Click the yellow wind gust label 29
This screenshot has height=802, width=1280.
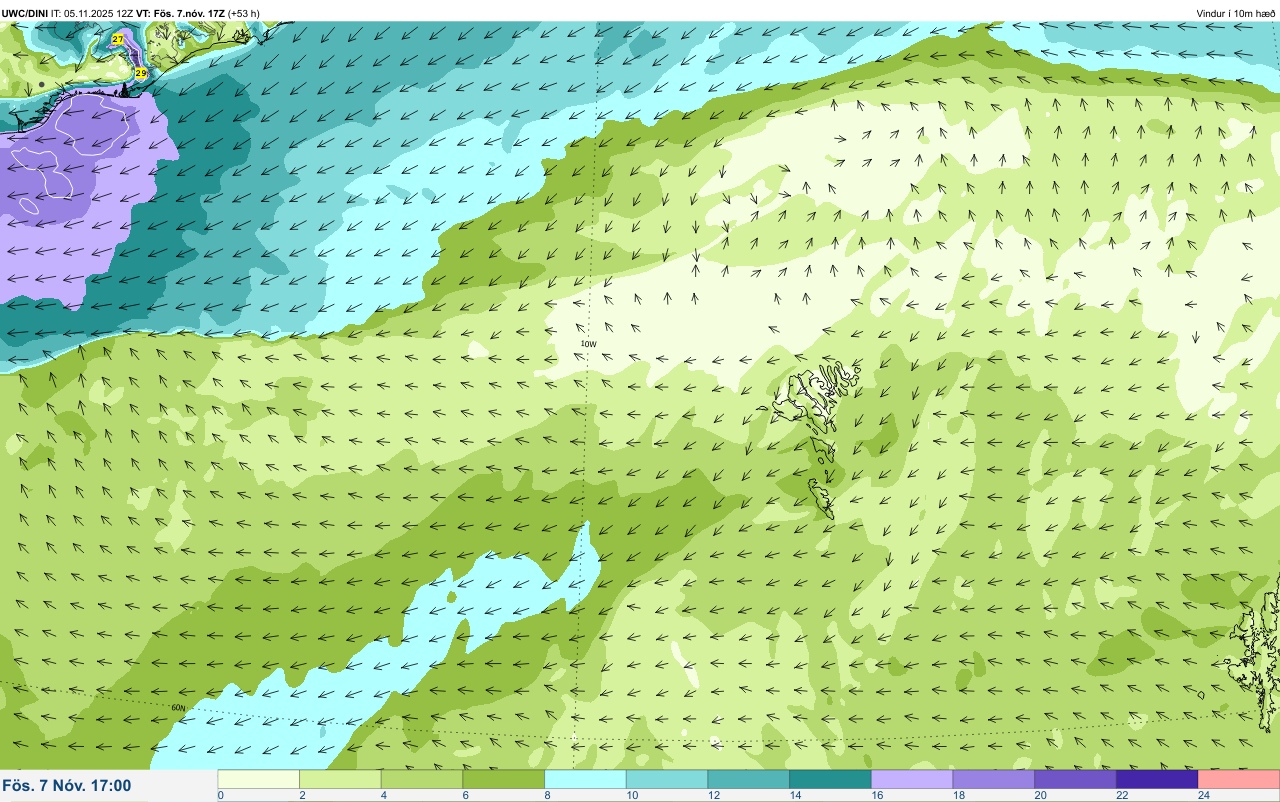[x=141, y=73]
